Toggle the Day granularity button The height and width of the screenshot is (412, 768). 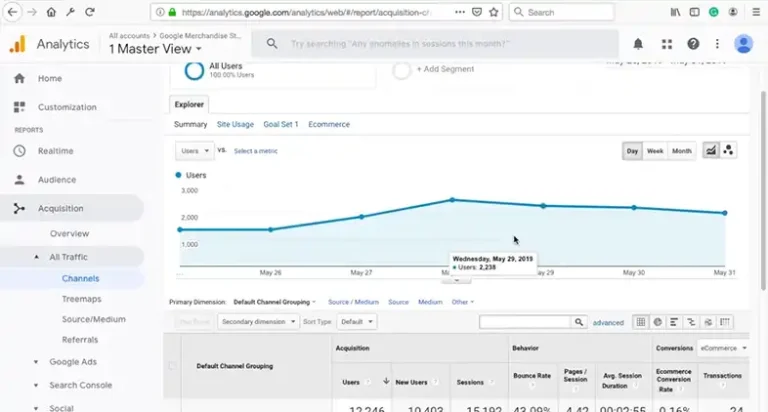[632, 151]
